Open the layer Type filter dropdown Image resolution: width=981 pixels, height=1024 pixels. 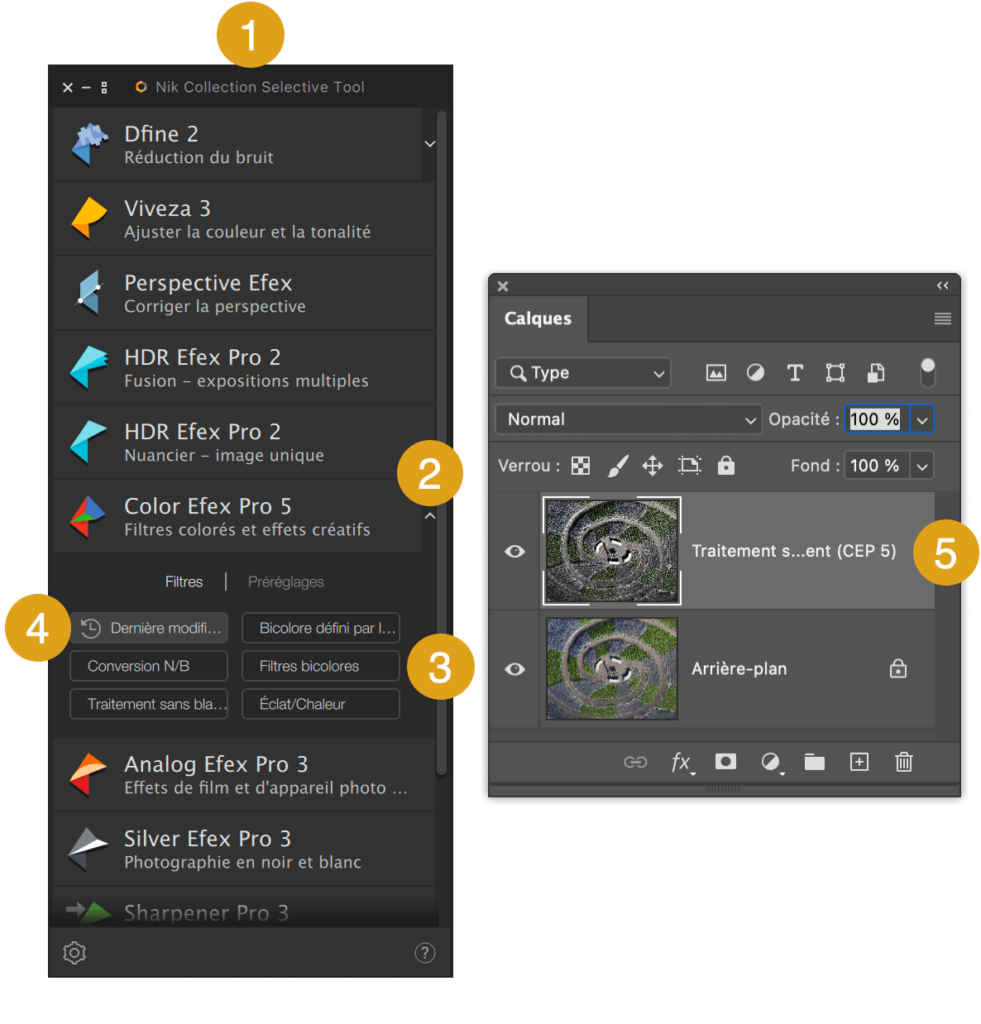(583, 373)
